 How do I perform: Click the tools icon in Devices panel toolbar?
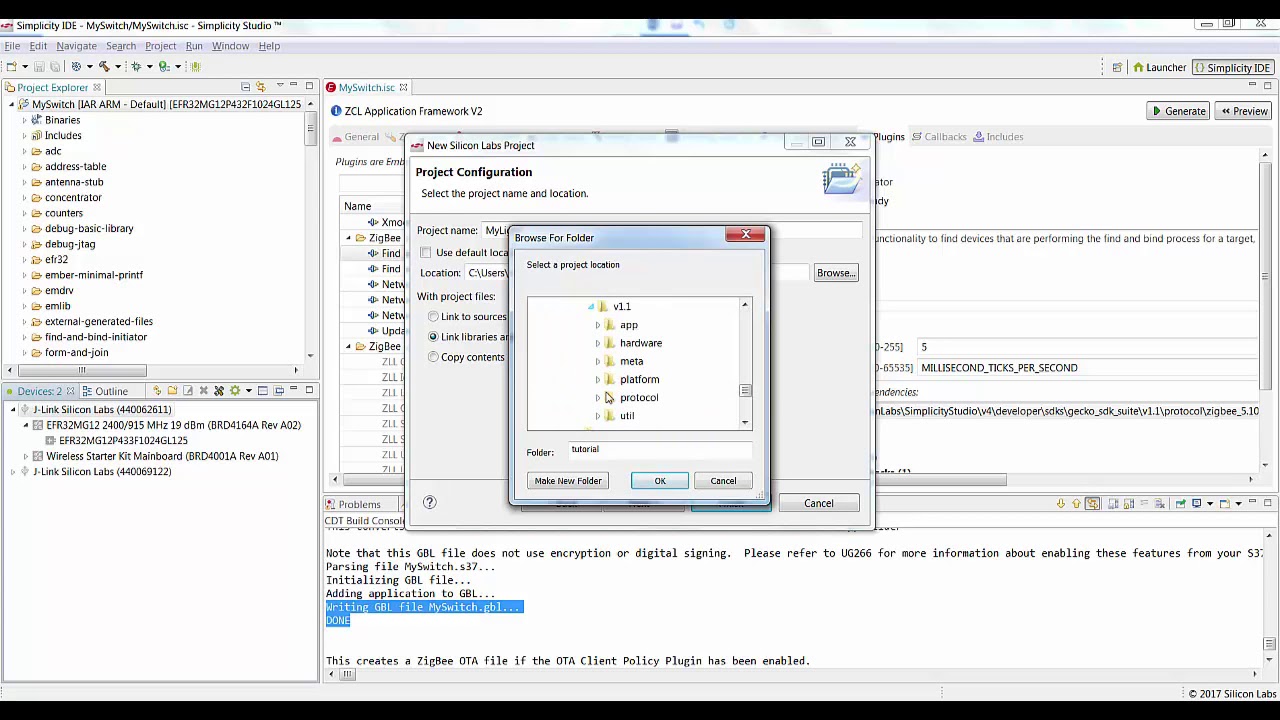point(219,391)
